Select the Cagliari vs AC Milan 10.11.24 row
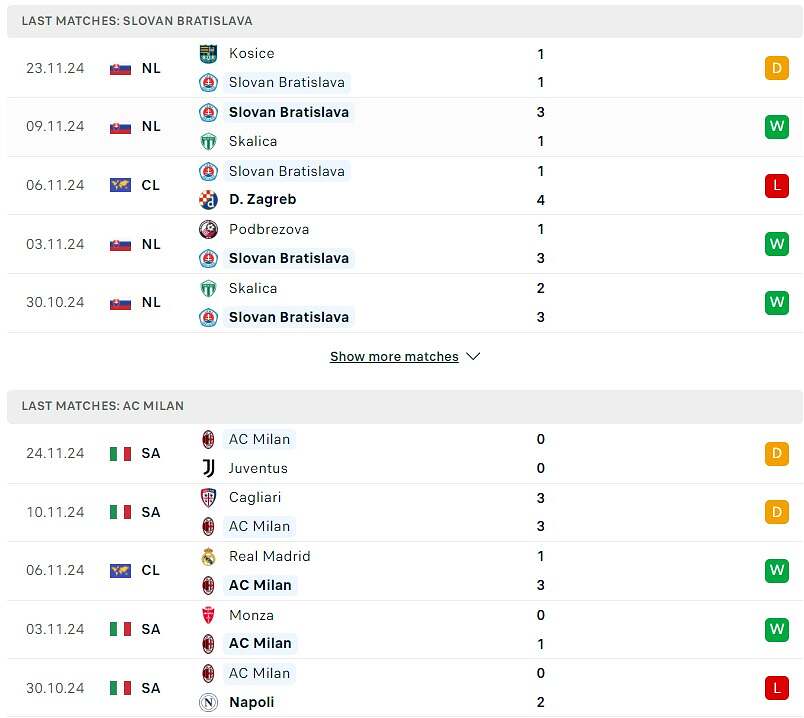The width and height of the screenshot is (804, 718). [405, 512]
